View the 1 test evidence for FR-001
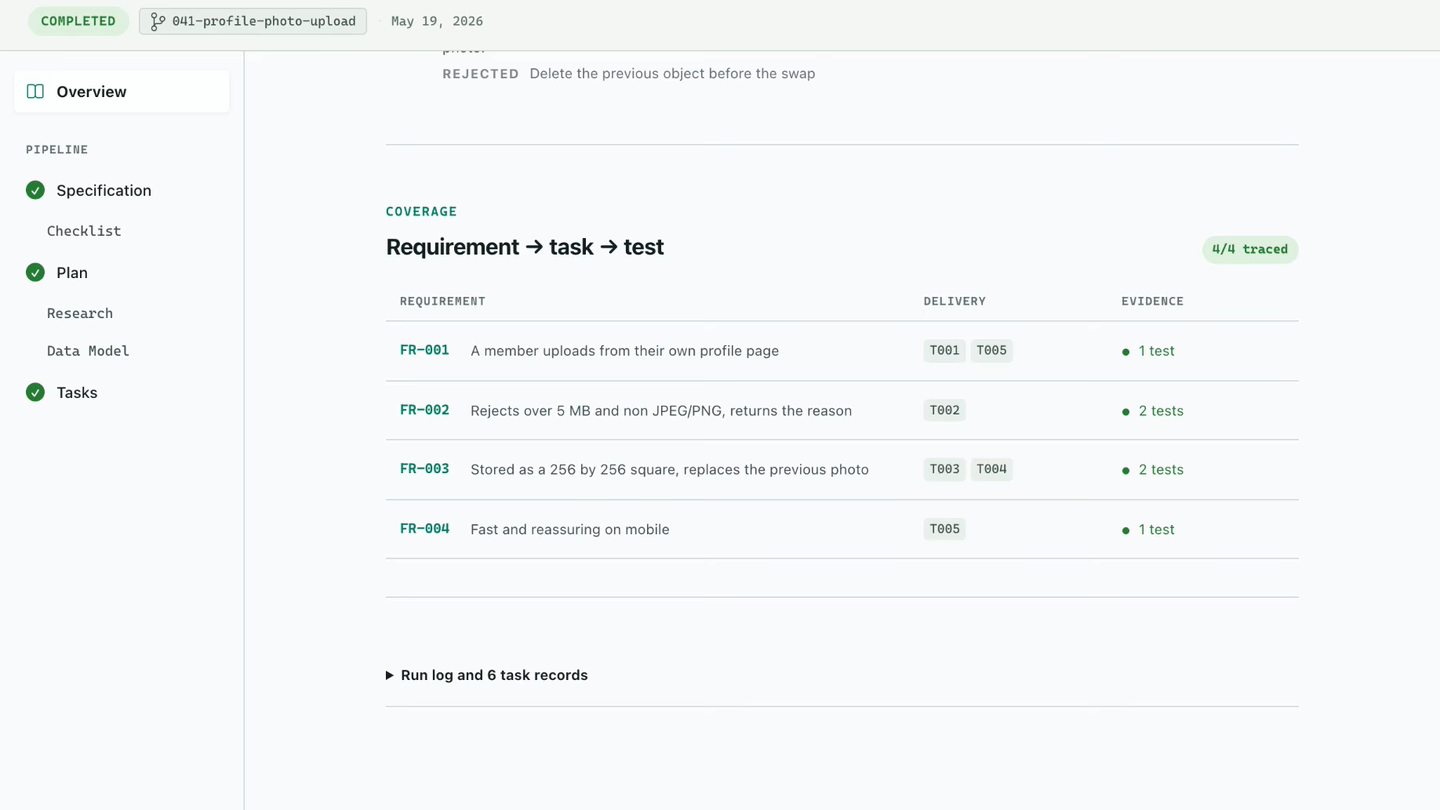 pos(1148,351)
